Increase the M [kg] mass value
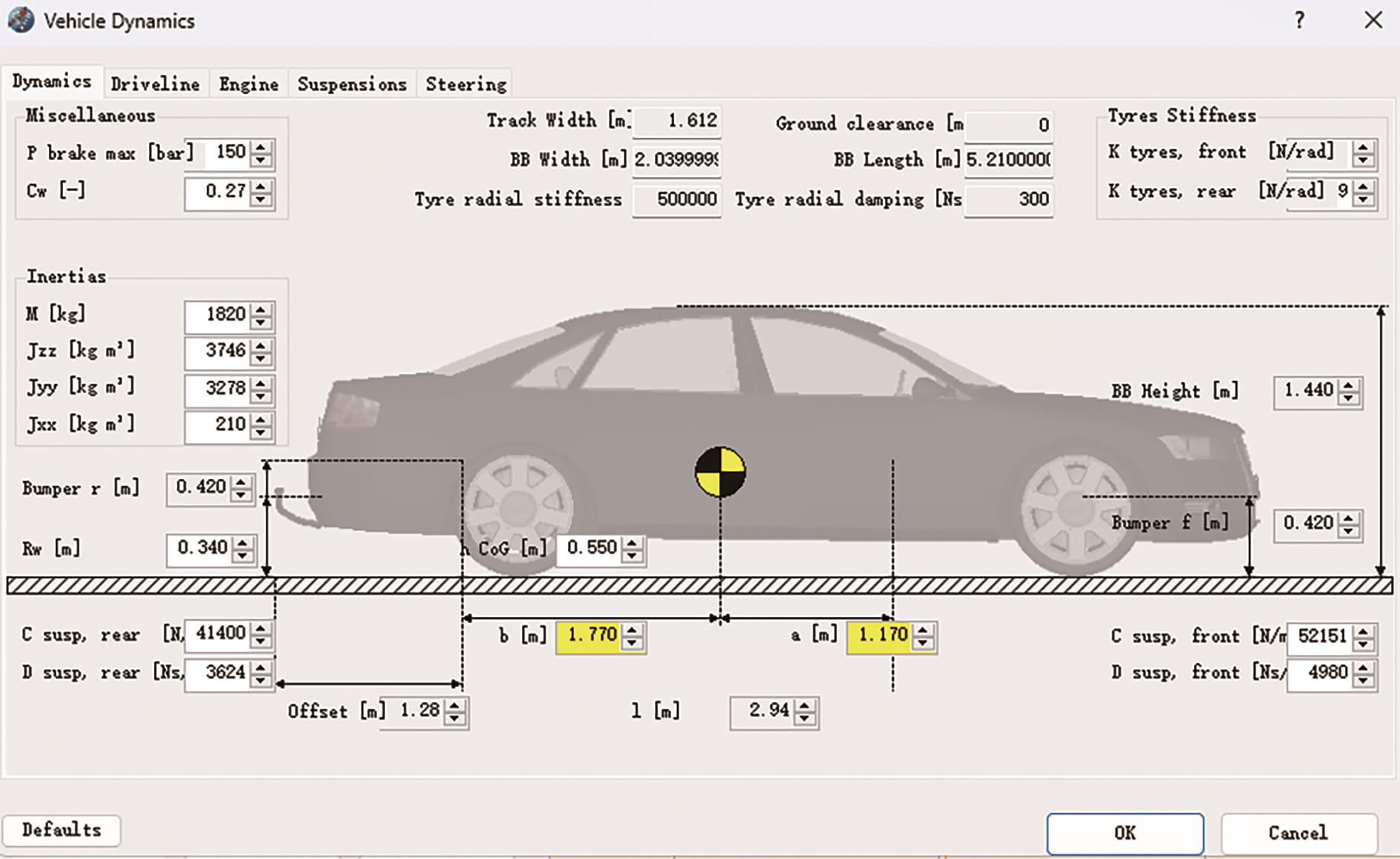Screen dimensions: 1400x859 (260, 310)
